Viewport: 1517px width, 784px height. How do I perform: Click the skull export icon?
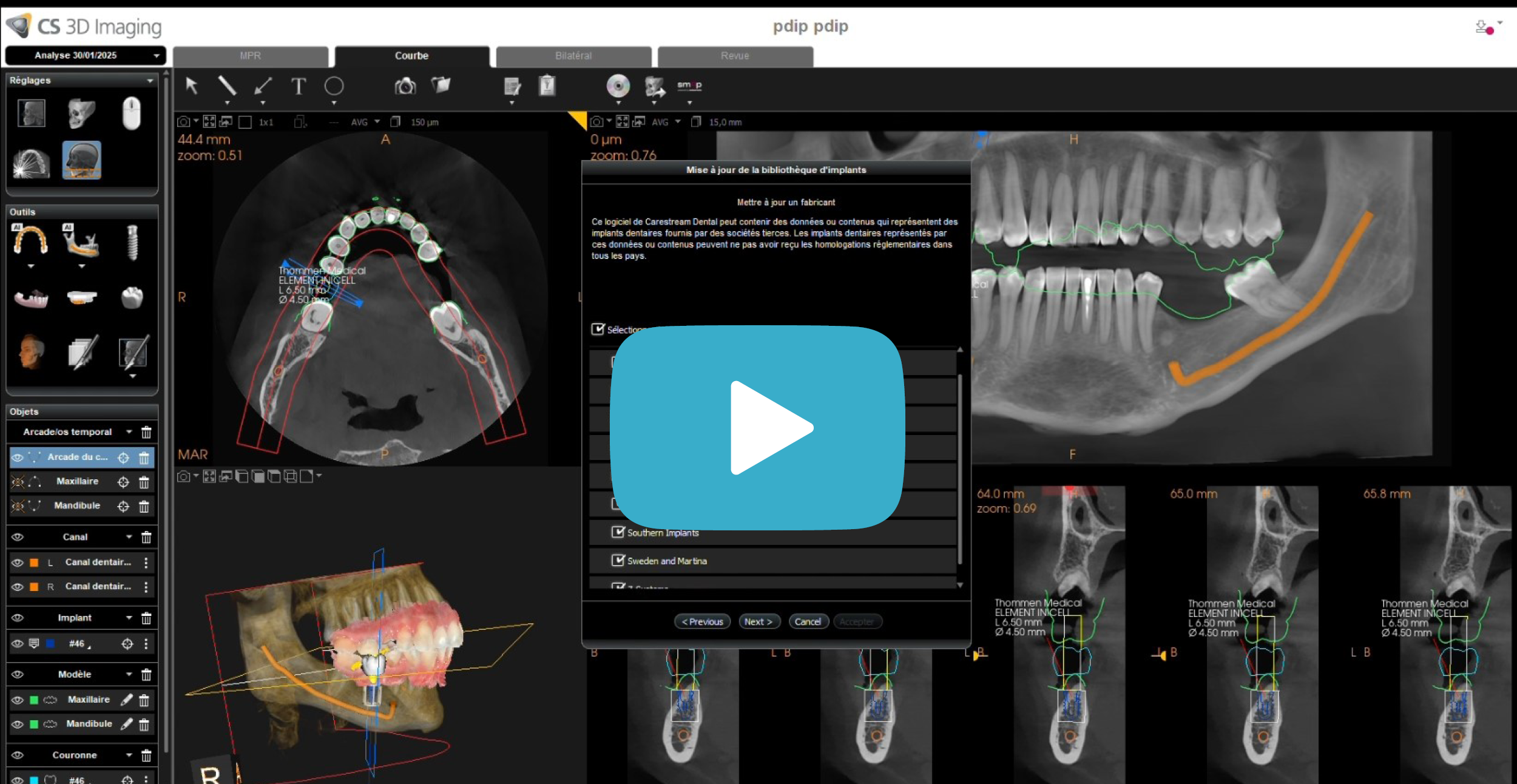pyautogui.click(x=654, y=86)
